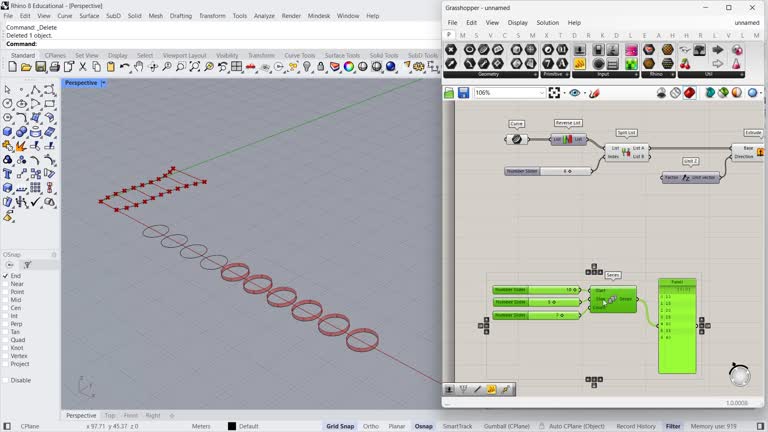Open the Solution menu in Grasshopper
Image resolution: width=768 pixels, height=432 pixels.
[x=547, y=22]
